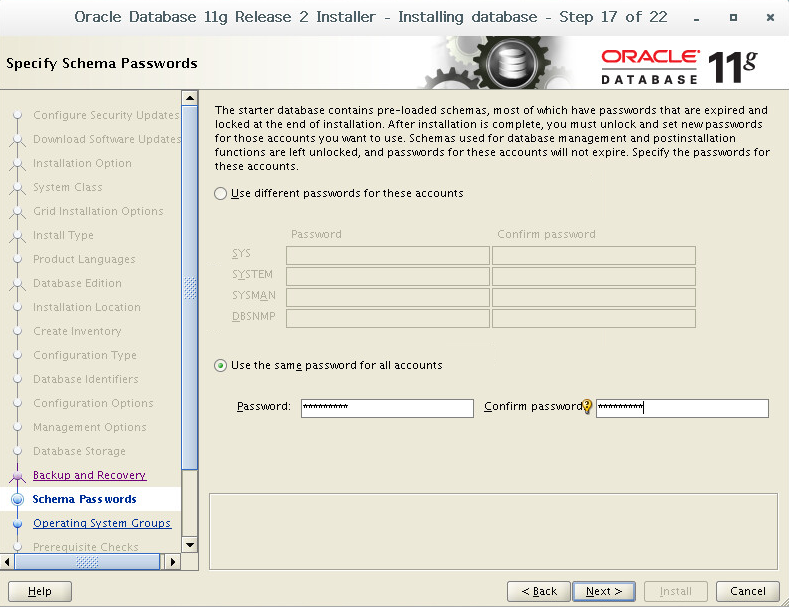Click 'Database Edition' step text
The height and width of the screenshot is (607, 789).
coord(77,283)
